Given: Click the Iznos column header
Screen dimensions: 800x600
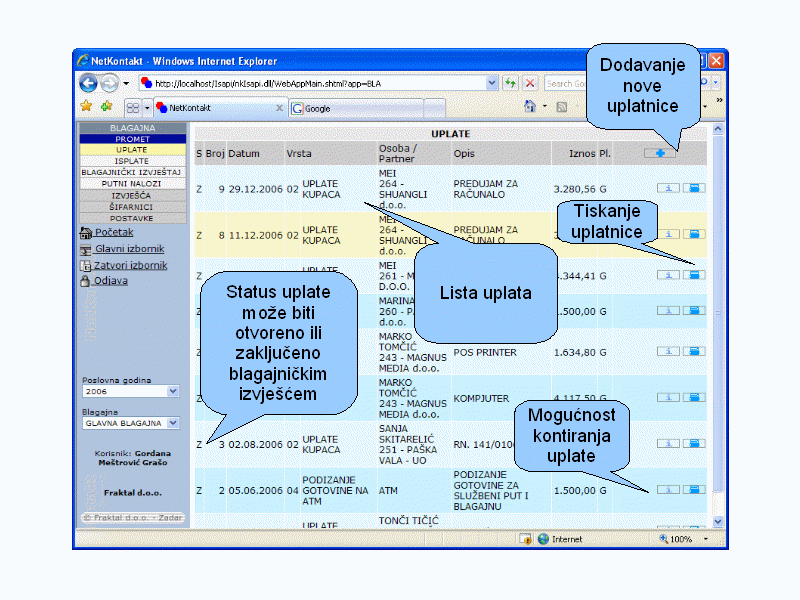Looking at the screenshot, I should click(x=582, y=154).
